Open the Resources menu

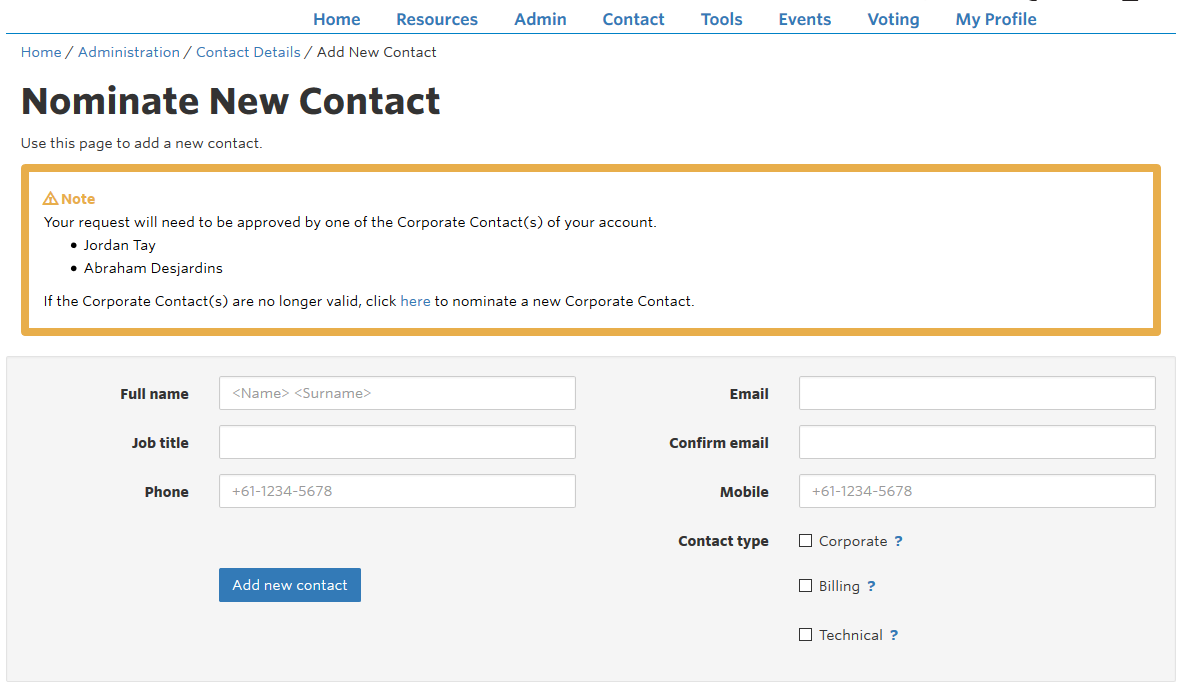[x=436, y=20]
